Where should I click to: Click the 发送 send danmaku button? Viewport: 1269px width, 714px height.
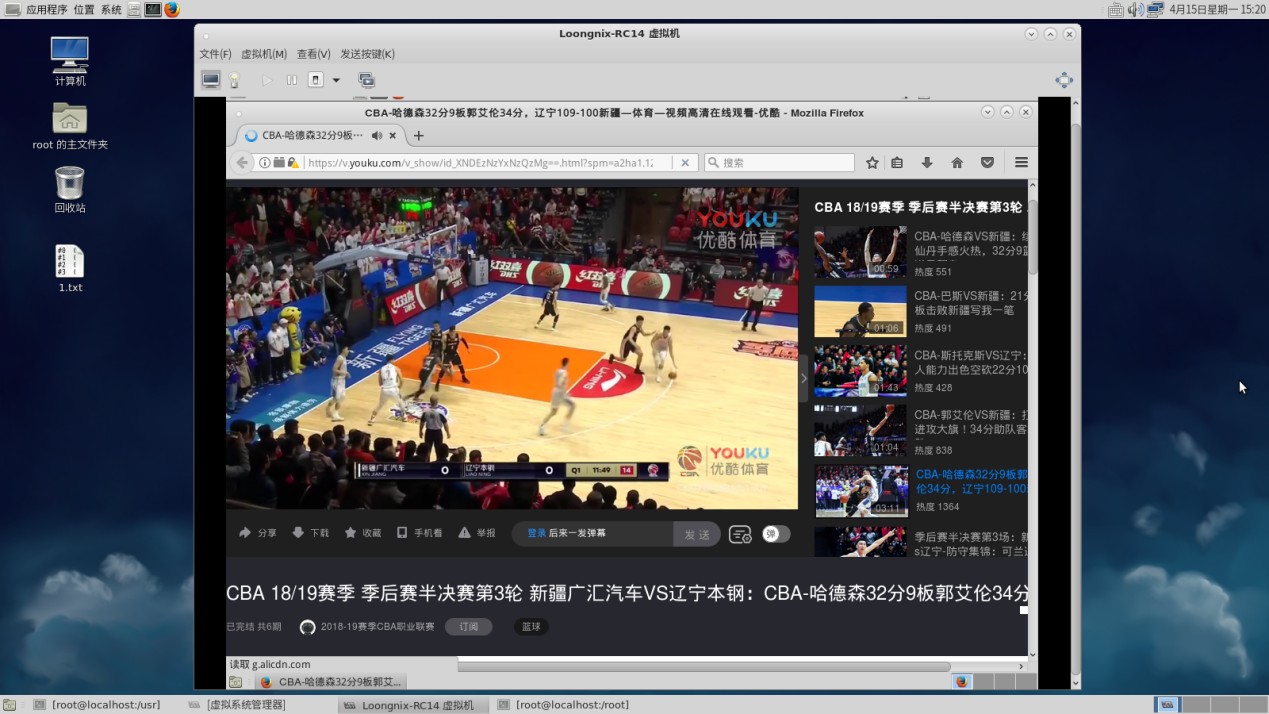[697, 534]
